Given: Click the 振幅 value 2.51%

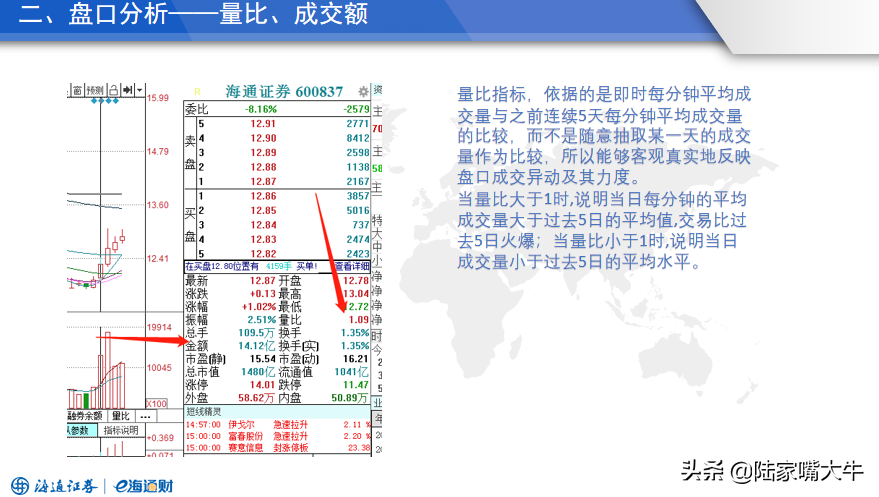Looking at the screenshot, I should coord(262,320).
